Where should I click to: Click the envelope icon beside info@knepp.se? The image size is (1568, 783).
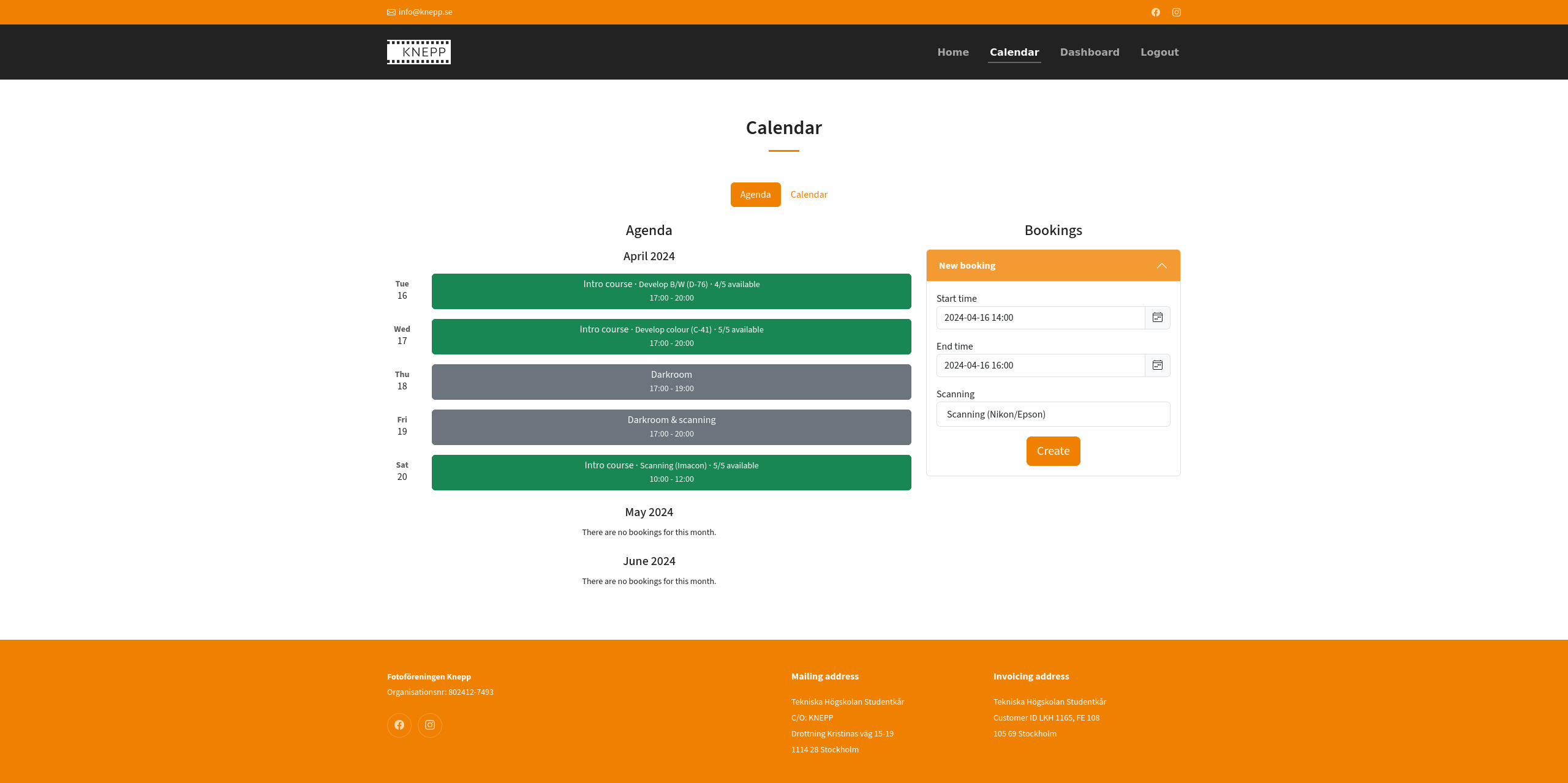(x=391, y=12)
